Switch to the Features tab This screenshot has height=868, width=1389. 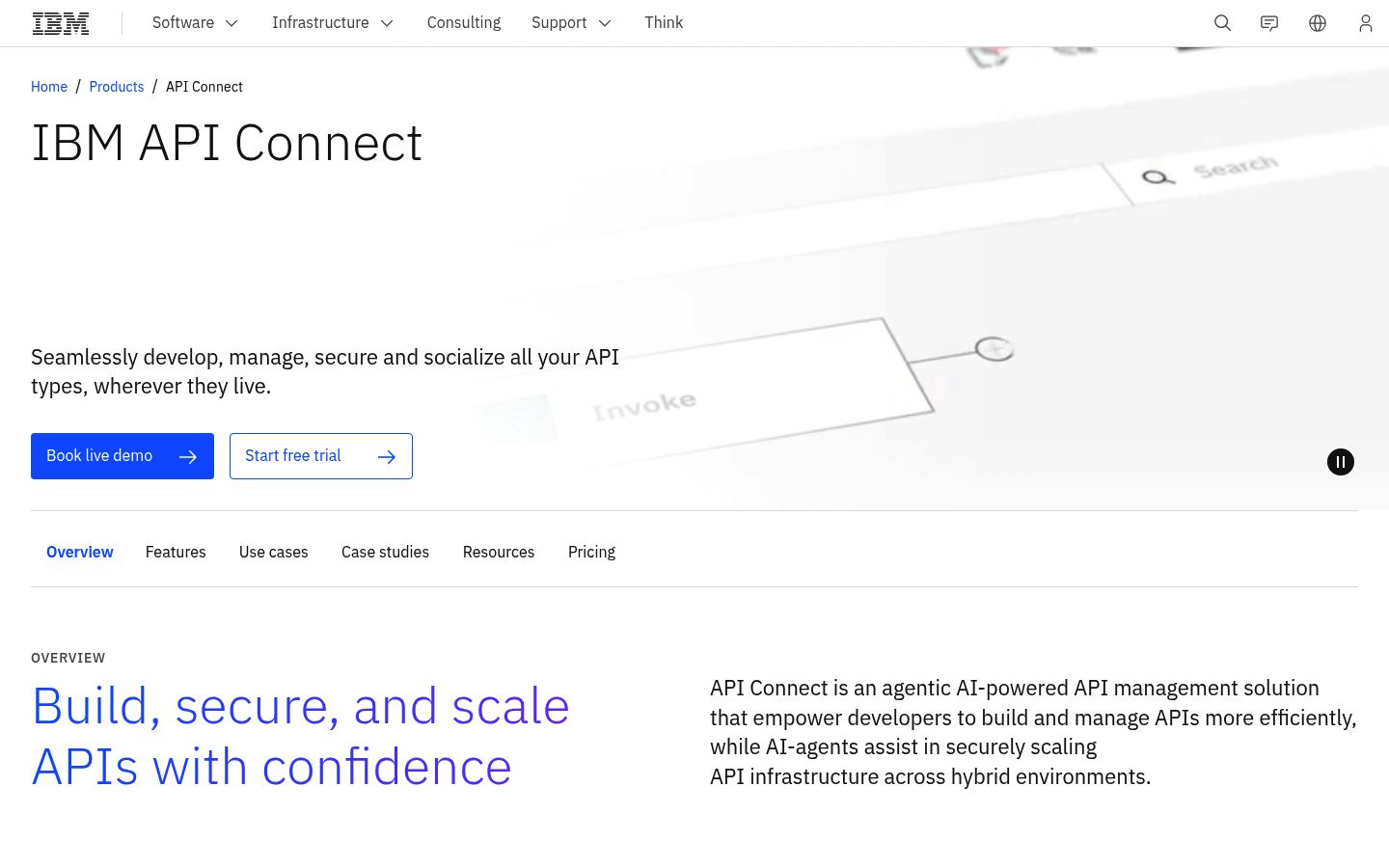[176, 552]
